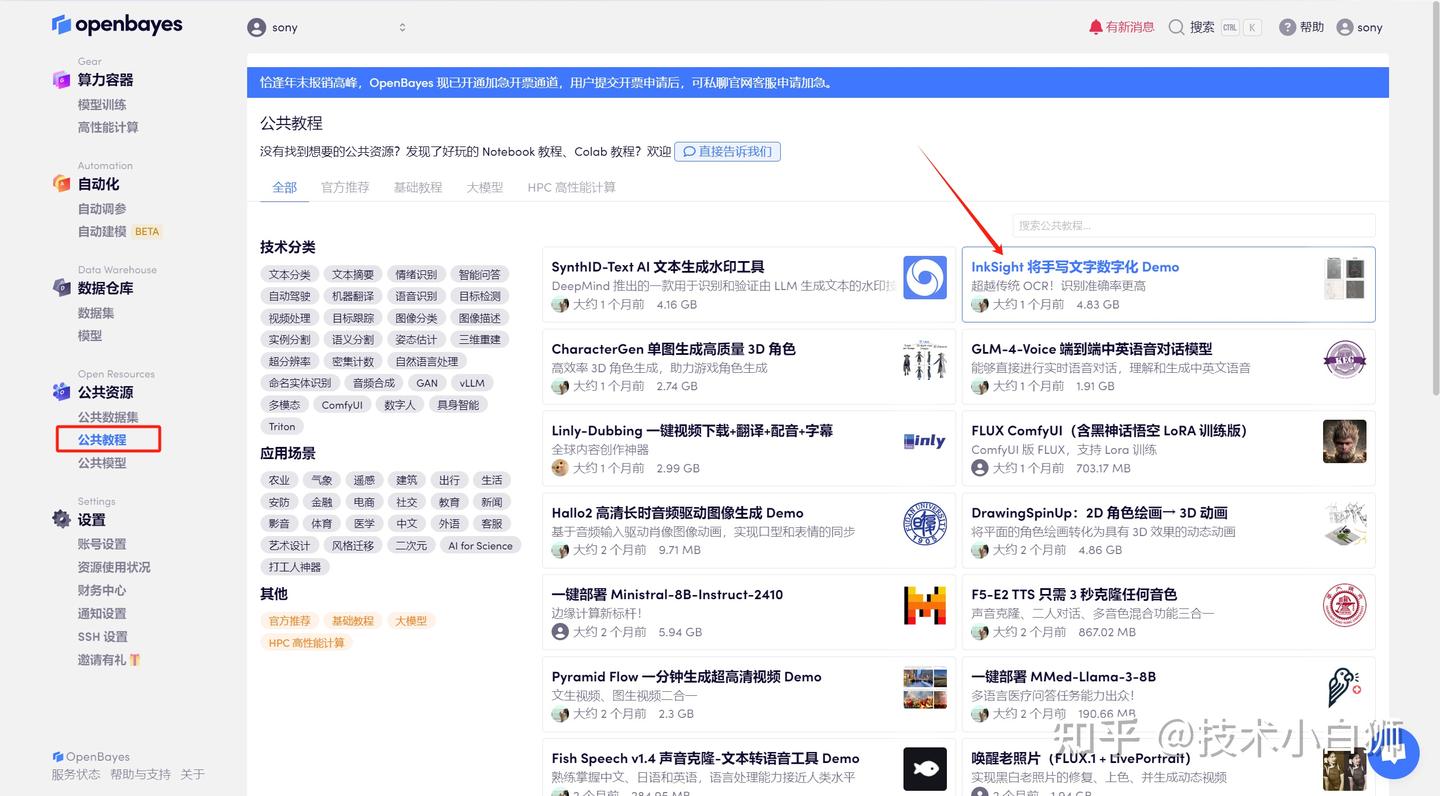This screenshot has height=796, width=1440.
Task: Click the OpenBayes logo
Action: 117,24
